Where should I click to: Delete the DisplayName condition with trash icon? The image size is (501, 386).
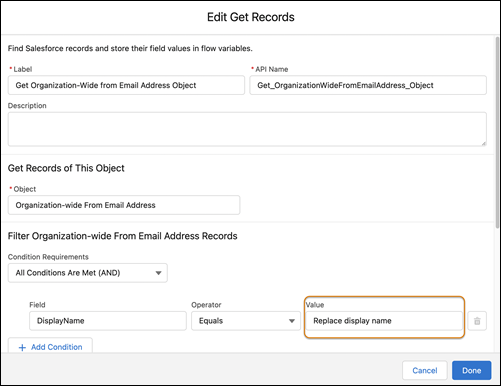477,321
